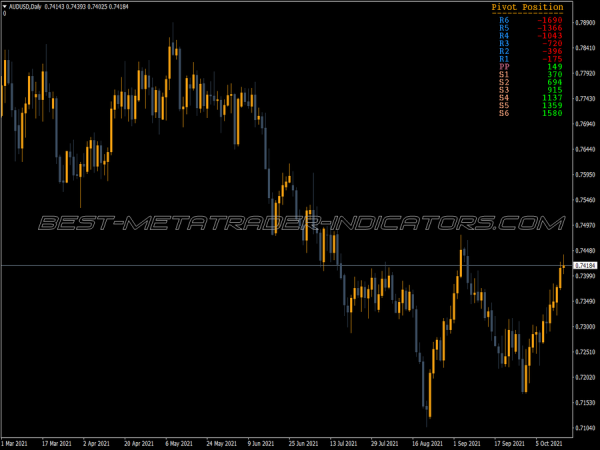Click the 29 Jul 2021 date label
This screenshot has height=450, width=600.
point(385,443)
